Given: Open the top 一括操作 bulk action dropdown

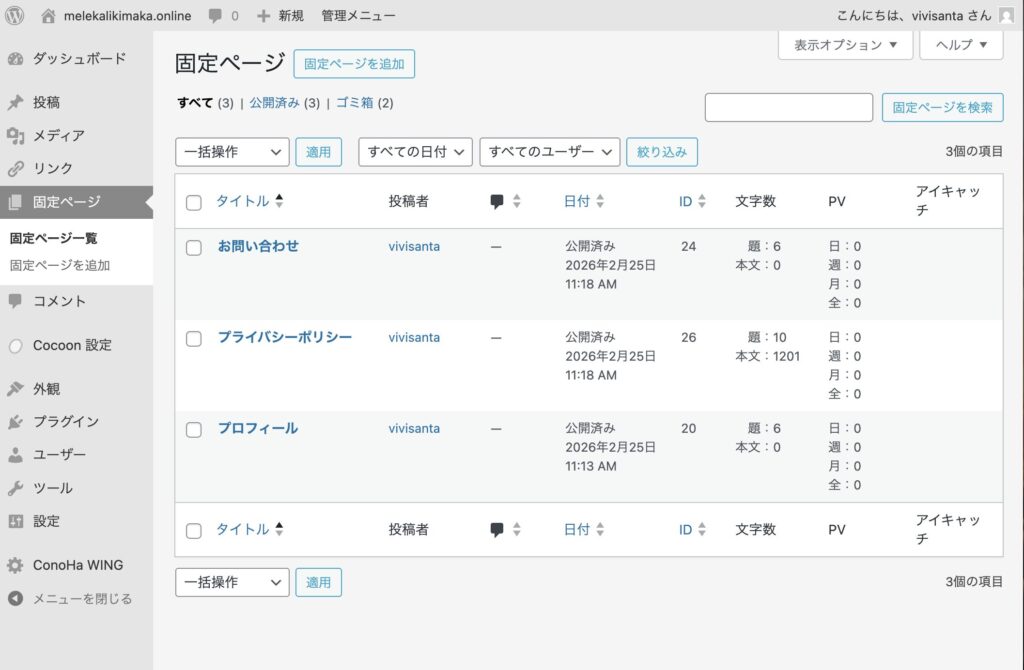Looking at the screenshot, I should (232, 152).
